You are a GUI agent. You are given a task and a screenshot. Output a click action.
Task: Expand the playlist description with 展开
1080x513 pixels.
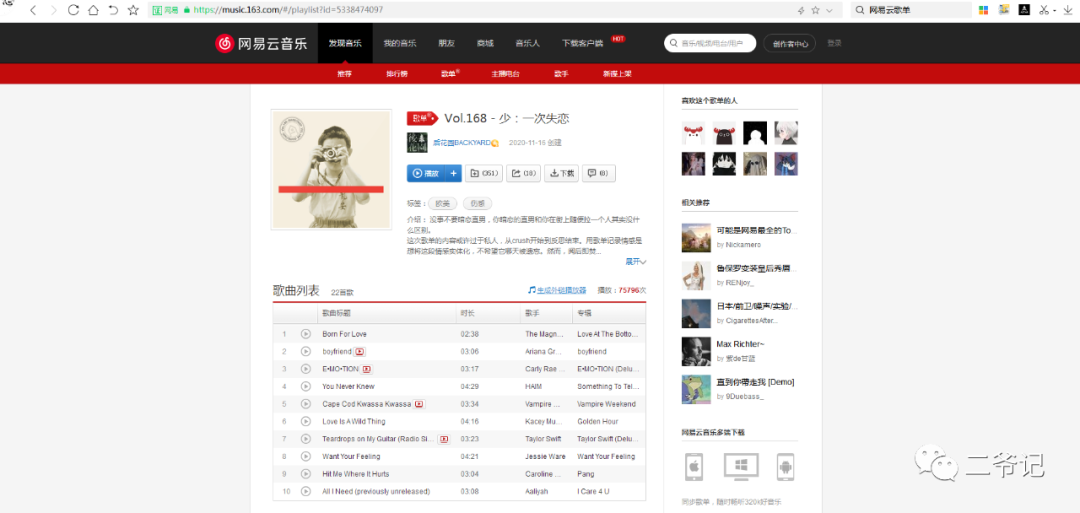click(636, 262)
